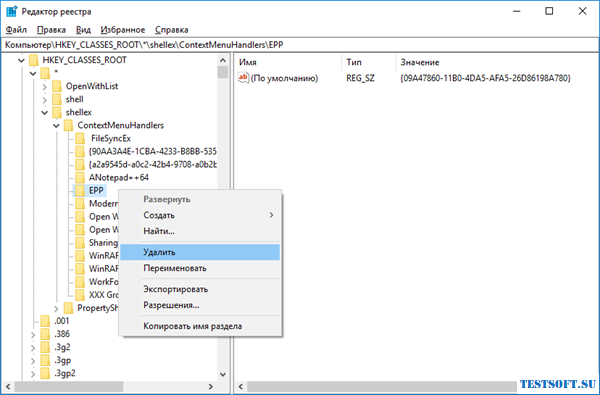Click the .001 folder icon
The width and height of the screenshot is (600, 395).
45,321
